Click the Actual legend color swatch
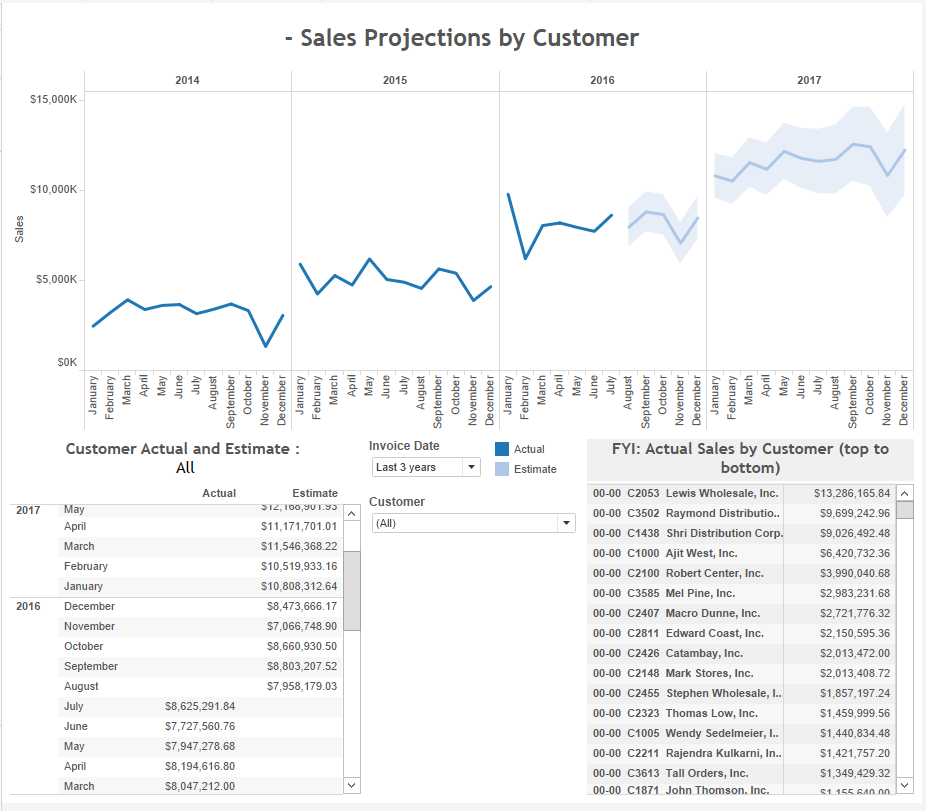Screen dimensions: 926x811 (502, 449)
